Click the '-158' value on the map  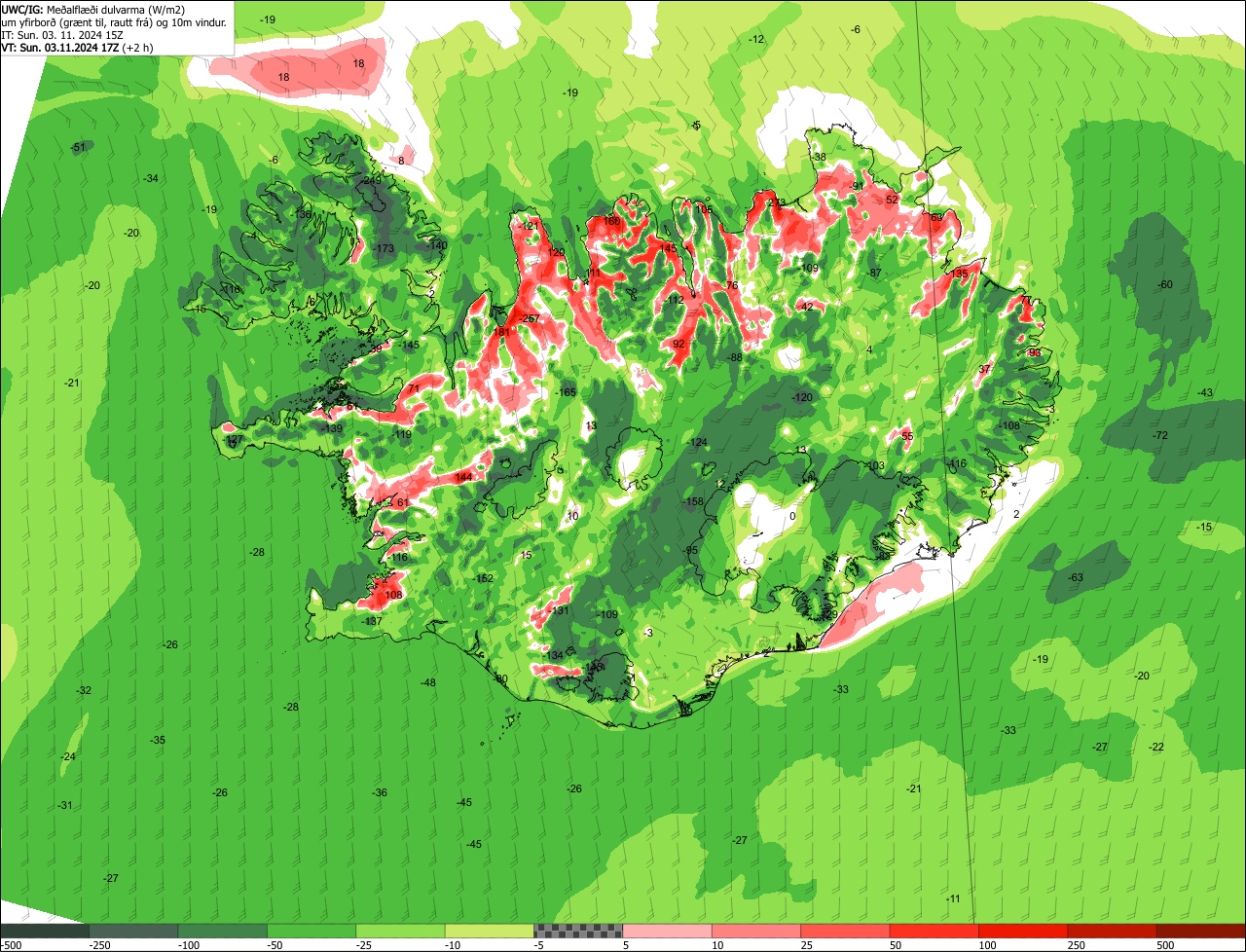point(693,502)
